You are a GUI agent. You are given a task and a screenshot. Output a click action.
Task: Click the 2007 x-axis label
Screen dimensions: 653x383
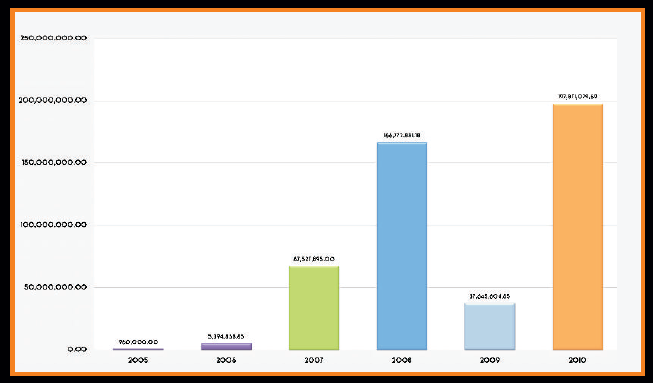[x=314, y=361]
